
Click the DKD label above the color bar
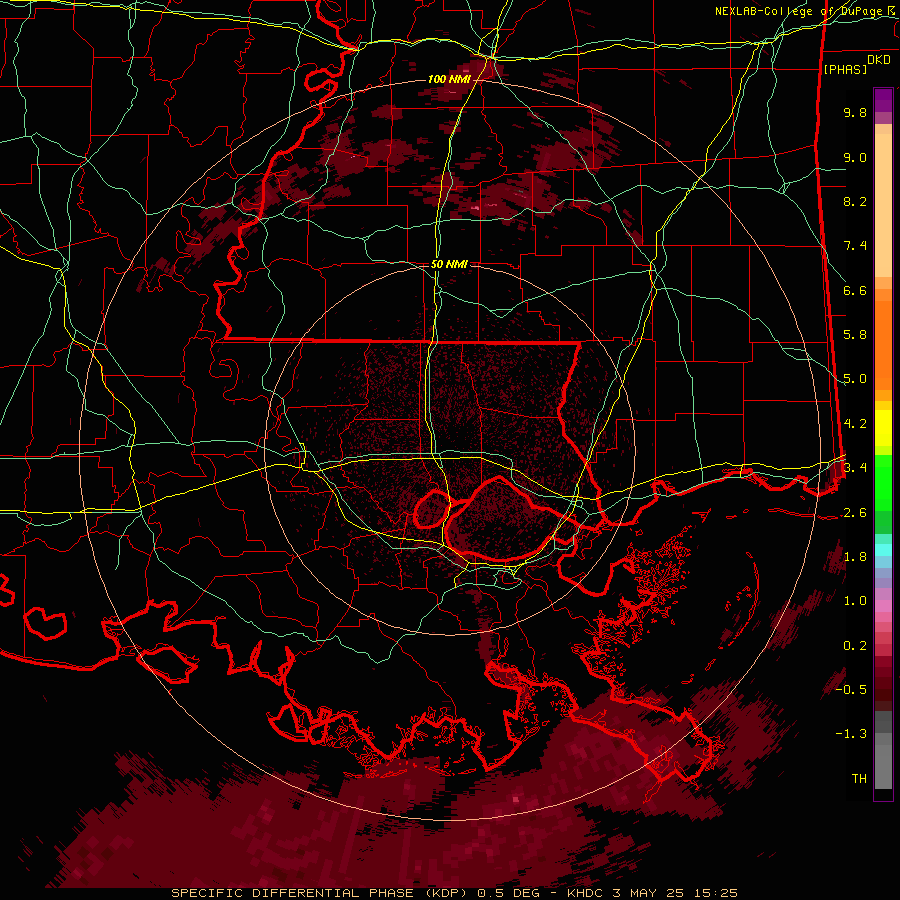click(x=879, y=60)
